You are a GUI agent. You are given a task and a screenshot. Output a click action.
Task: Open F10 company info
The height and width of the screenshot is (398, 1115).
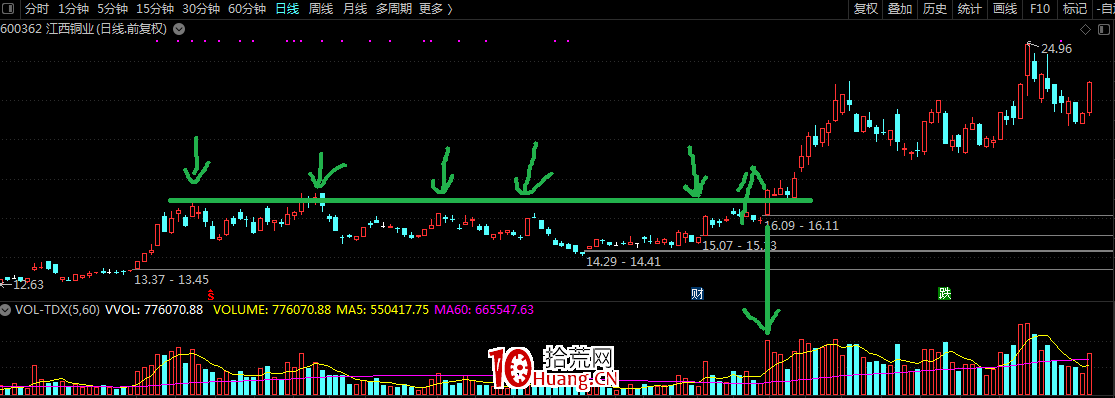[x=1039, y=9]
